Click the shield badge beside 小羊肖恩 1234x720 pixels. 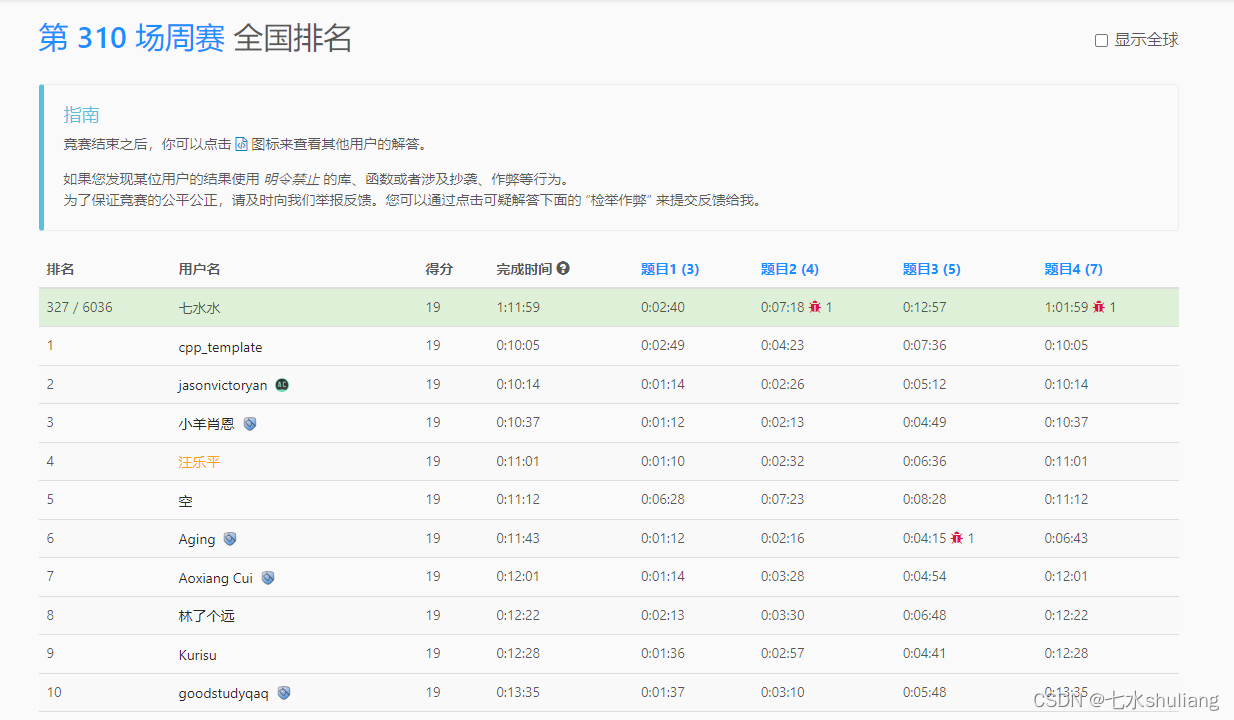pos(250,424)
